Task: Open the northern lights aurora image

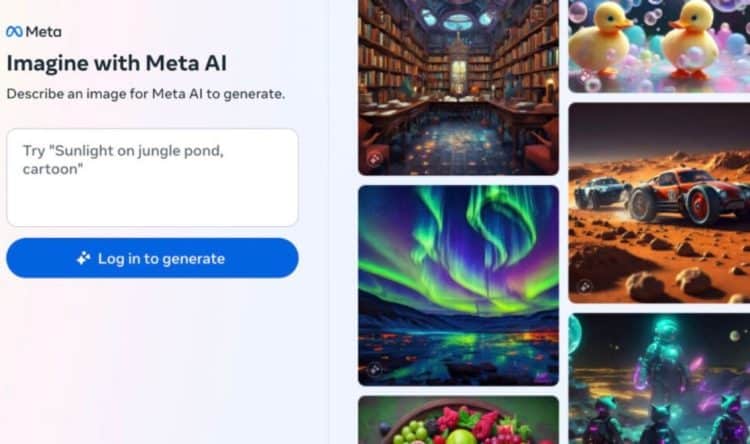Action: tap(458, 286)
